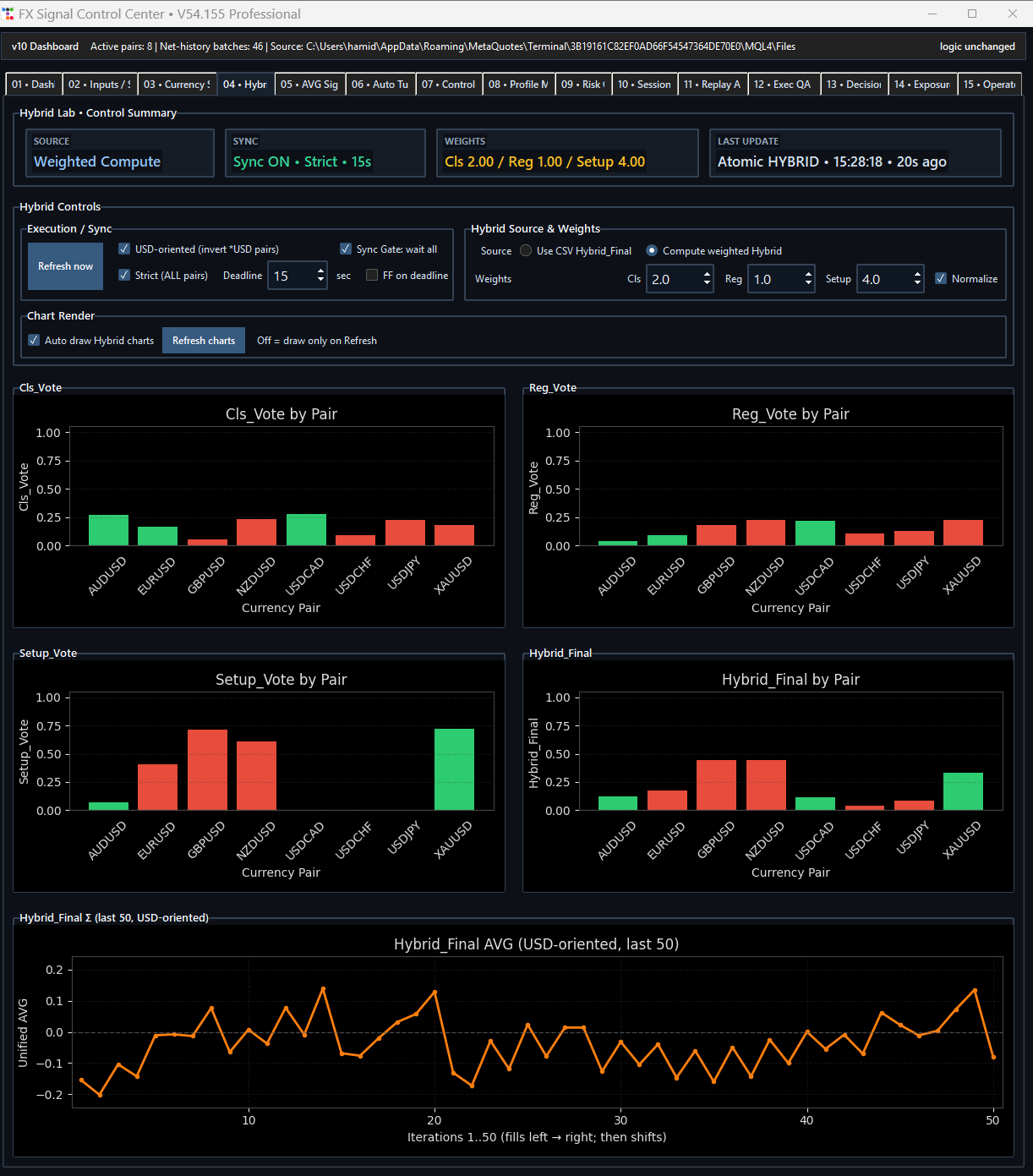Increase the Cls weight value
The image size is (1033, 1176).
(707, 274)
